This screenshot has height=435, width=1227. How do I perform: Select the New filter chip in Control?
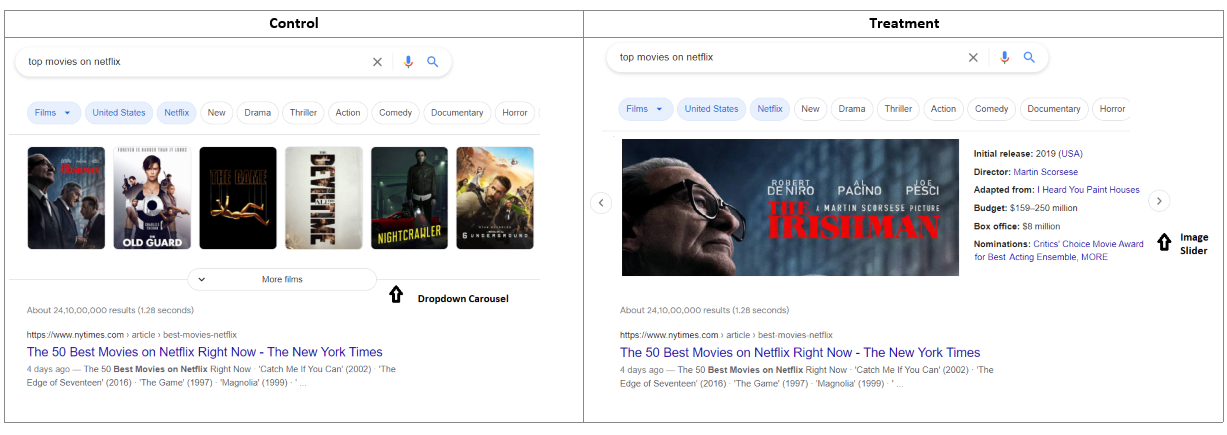[x=216, y=113]
